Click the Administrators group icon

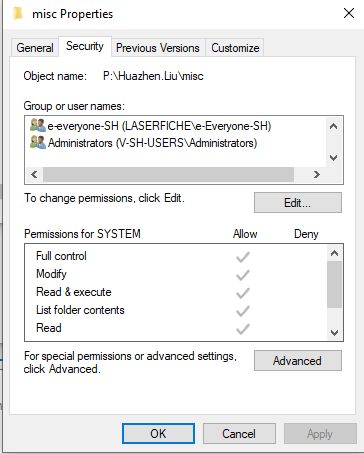[38, 142]
